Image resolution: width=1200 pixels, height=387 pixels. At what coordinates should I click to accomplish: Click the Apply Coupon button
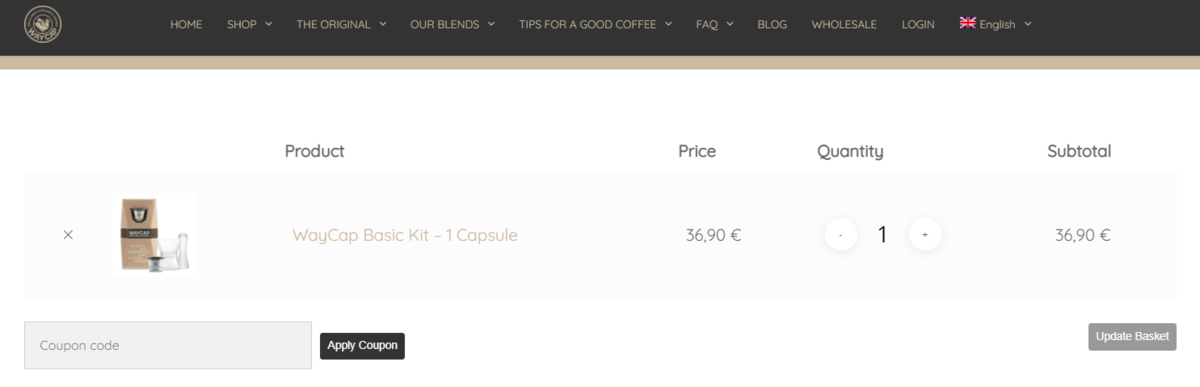click(x=362, y=346)
